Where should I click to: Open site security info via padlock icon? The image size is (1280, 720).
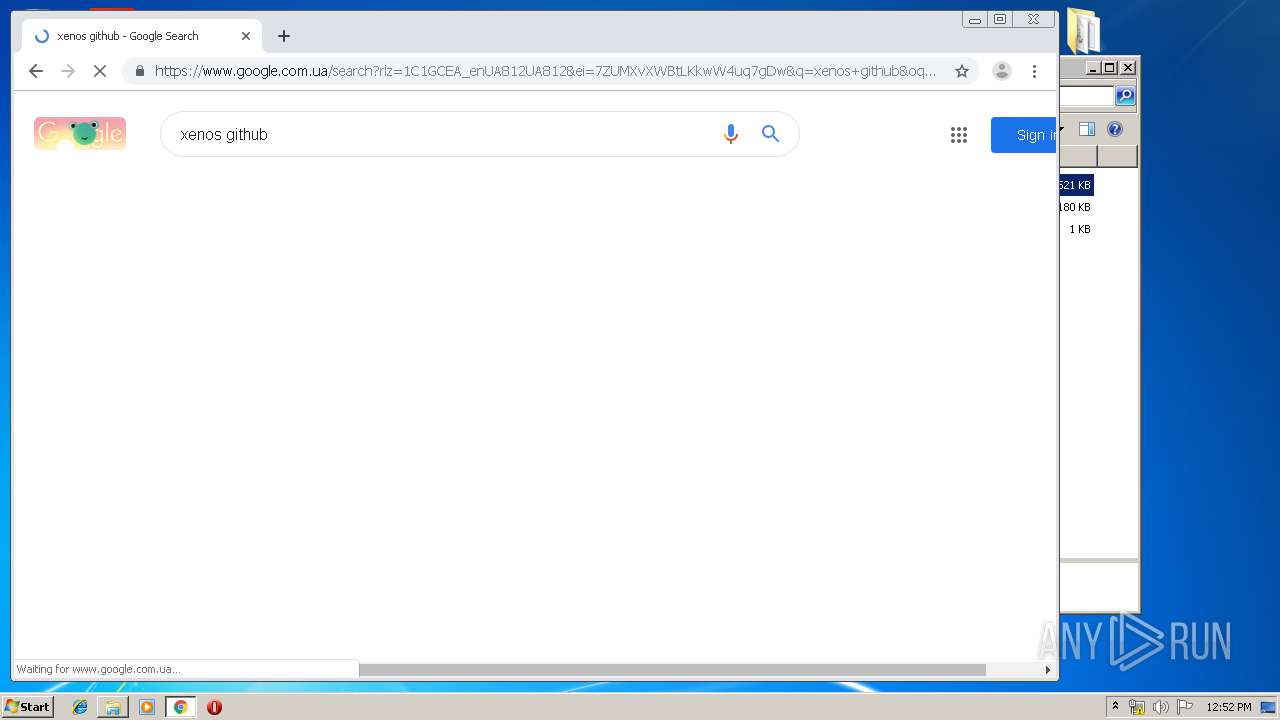[x=139, y=71]
